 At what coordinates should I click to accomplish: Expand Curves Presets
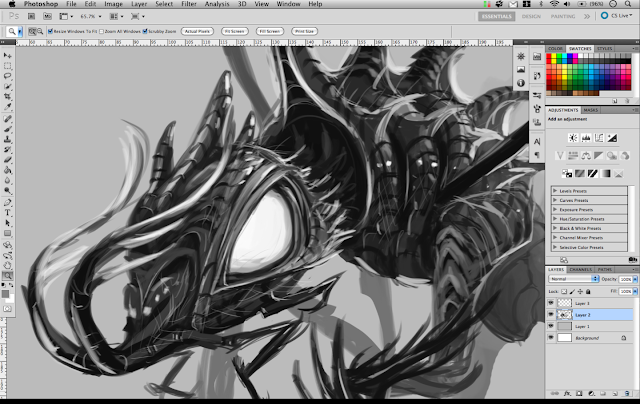coord(555,200)
